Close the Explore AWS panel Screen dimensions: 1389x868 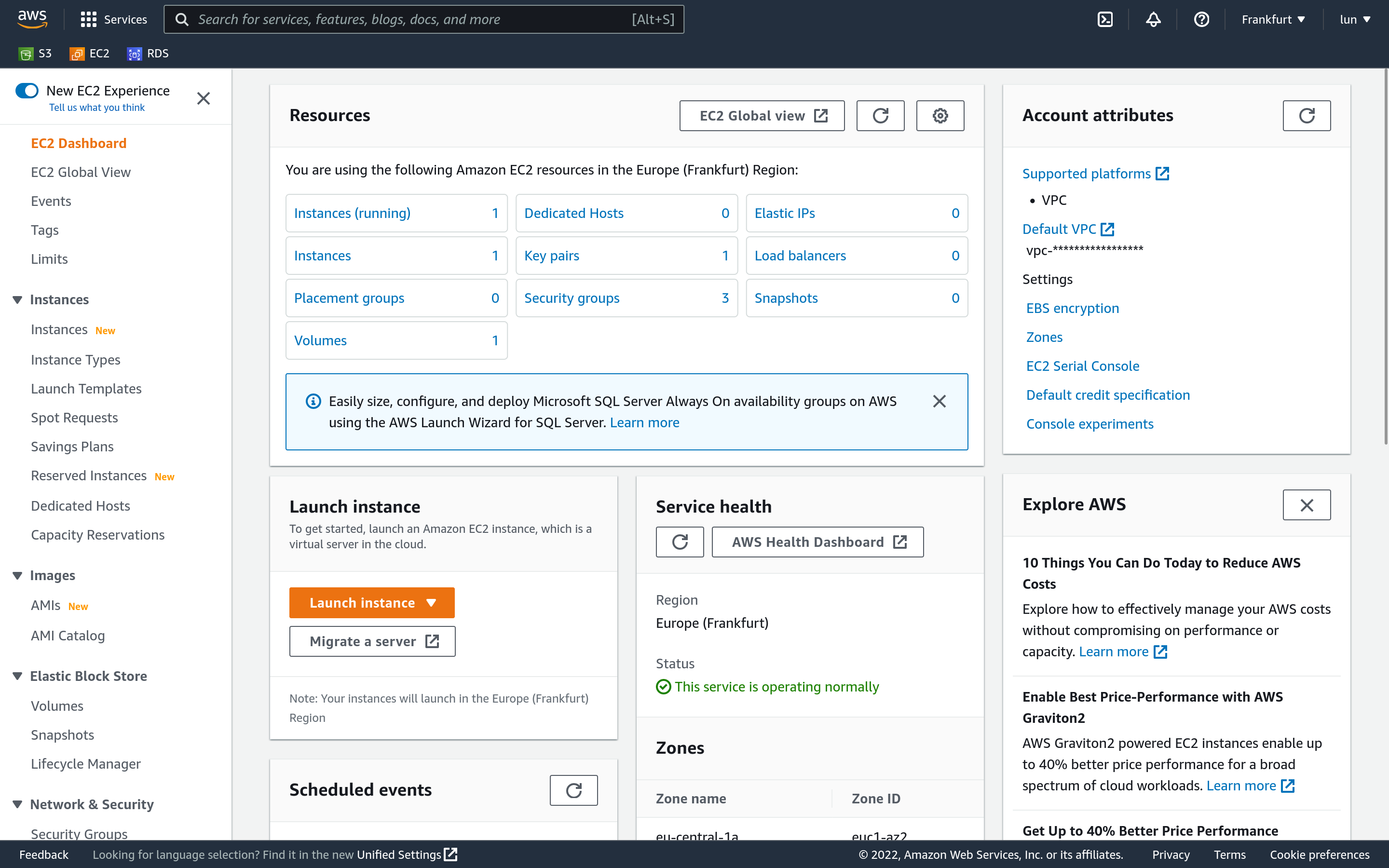[x=1307, y=505]
